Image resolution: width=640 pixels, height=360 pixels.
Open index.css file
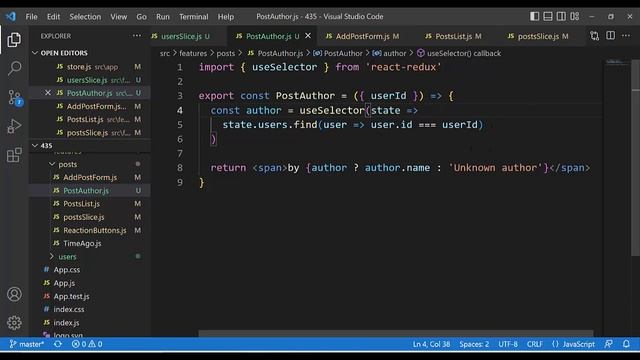tap(90, 309)
